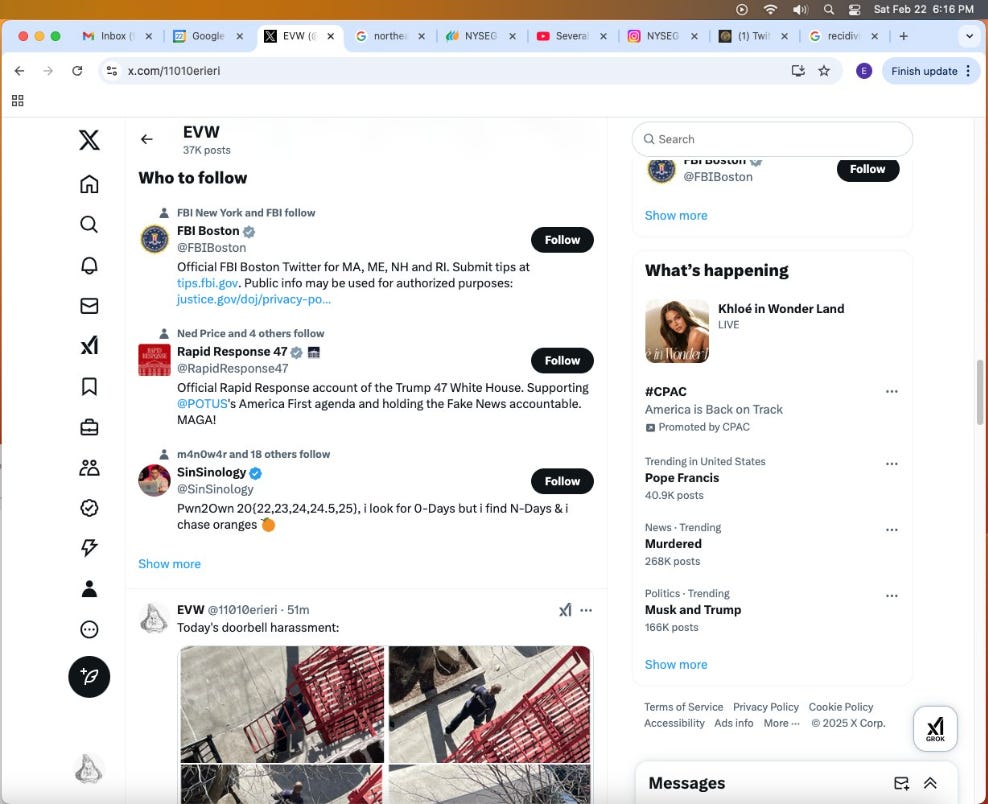Open Communities icon in sidebar

pyautogui.click(x=89, y=468)
